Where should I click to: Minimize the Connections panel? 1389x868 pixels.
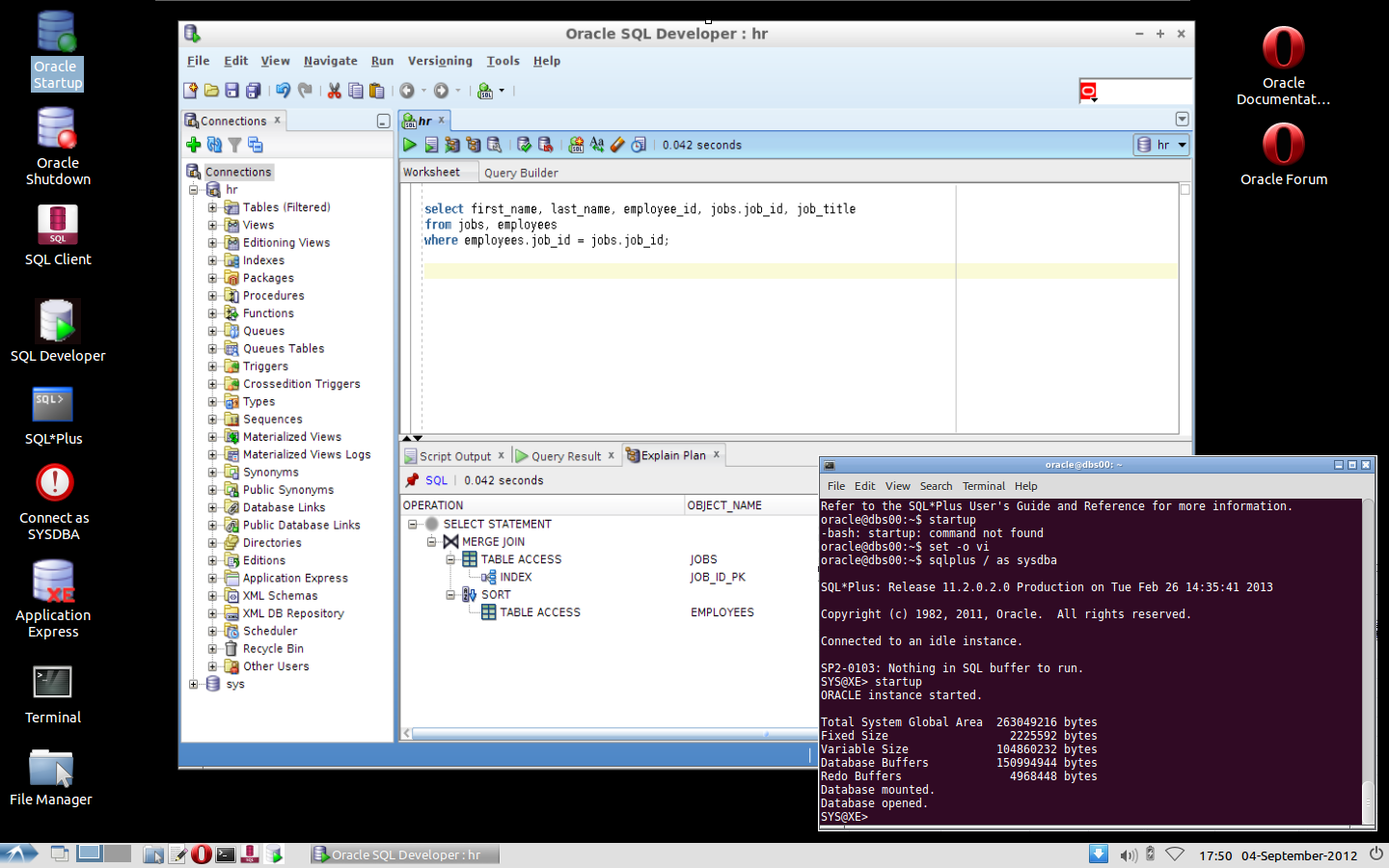pyautogui.click(x=383, y=122)
